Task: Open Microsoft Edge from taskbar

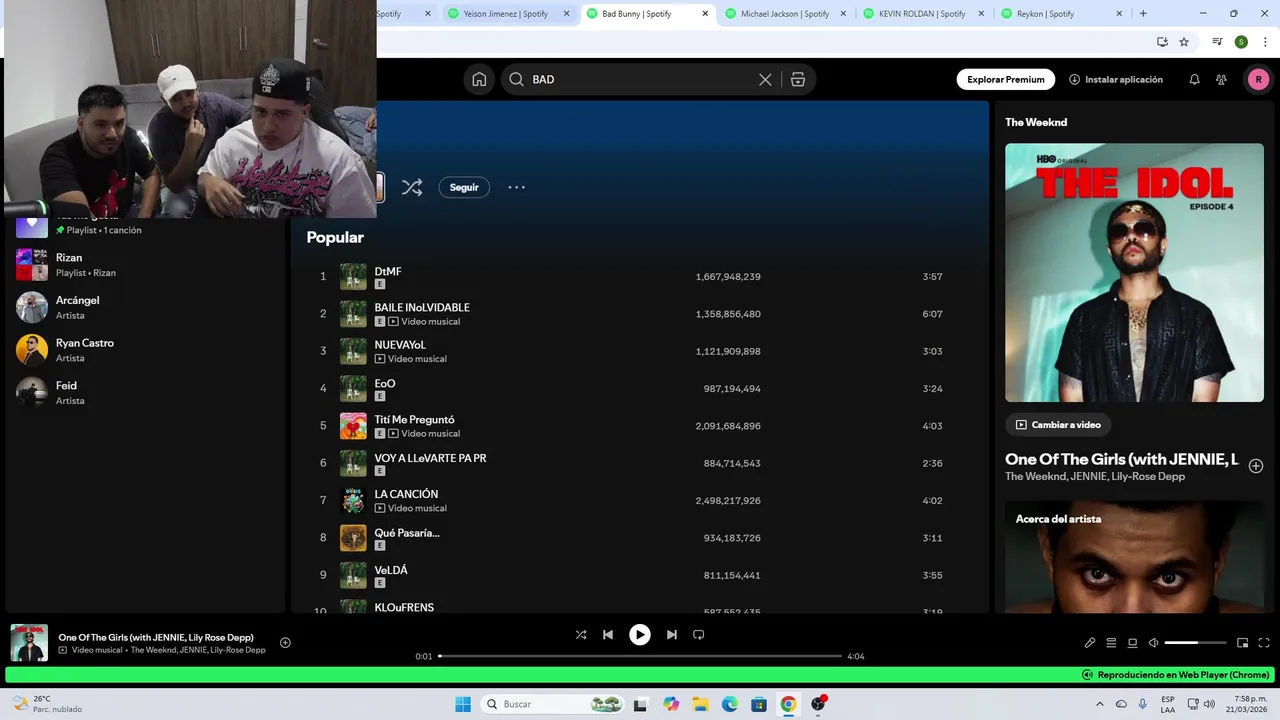Action: pyautogui.click(x=730, y=704)
